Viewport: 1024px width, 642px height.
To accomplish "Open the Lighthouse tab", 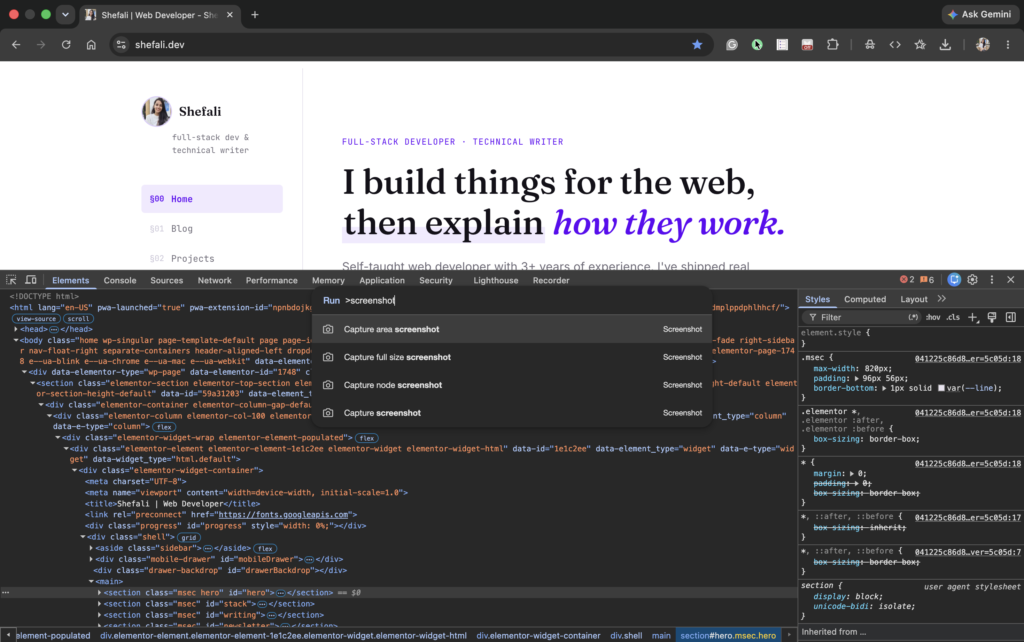I will pyautogui.click(x=496, y=280).
